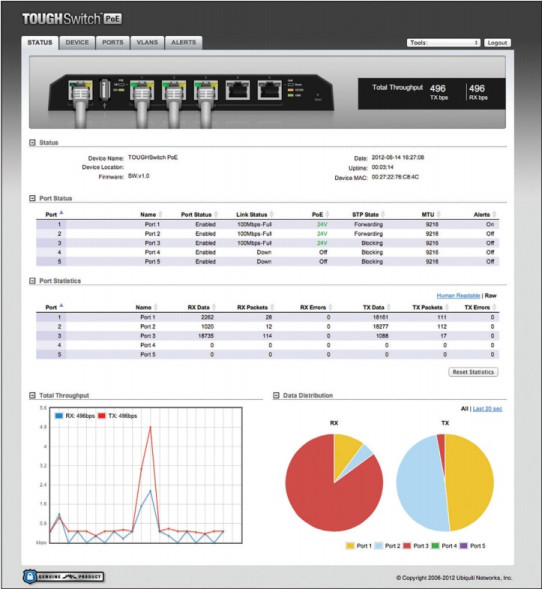Click 'Port 3' name in Port Status table
This screenshot has width=542, height=589.
click(152, 243)
